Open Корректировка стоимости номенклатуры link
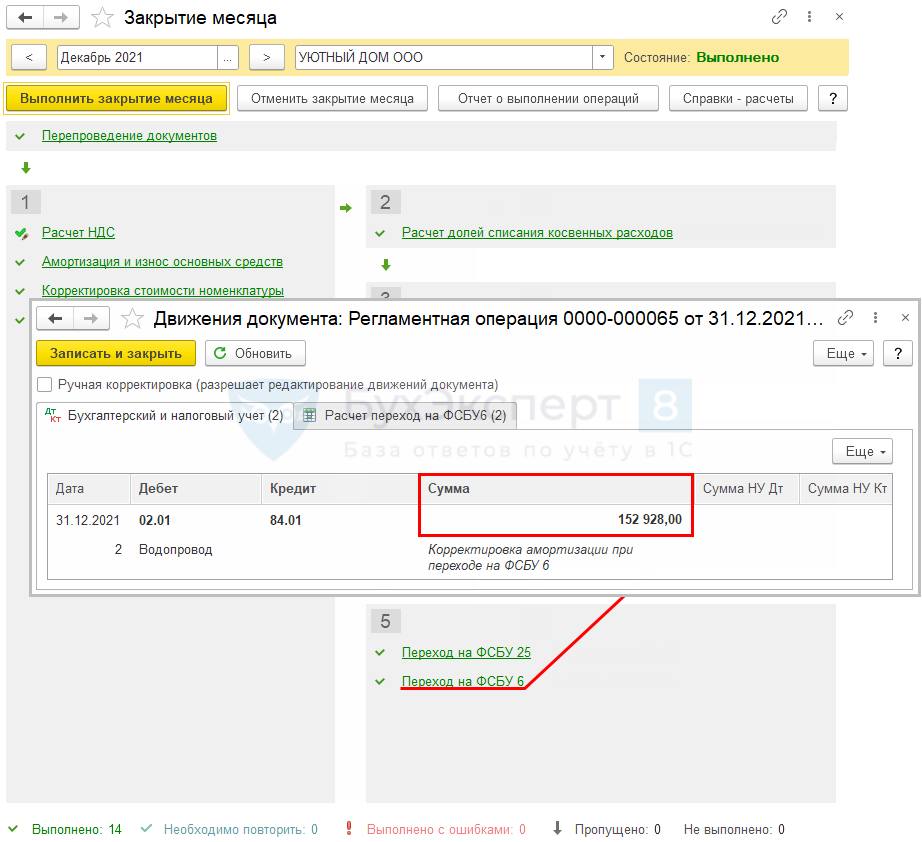This screenshot has width=922, height=842. (163, 290)
